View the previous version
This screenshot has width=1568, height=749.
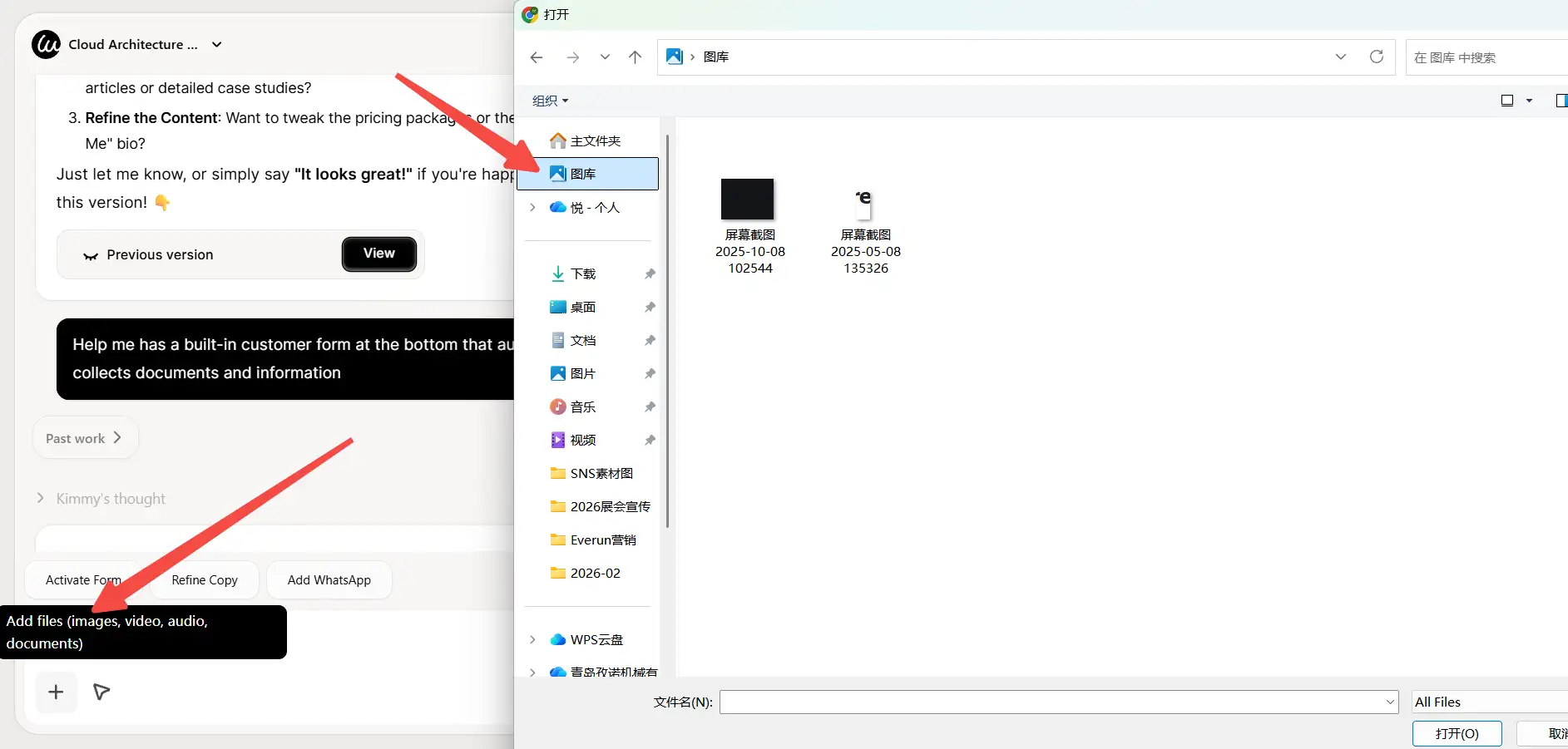tap(378, 254)
